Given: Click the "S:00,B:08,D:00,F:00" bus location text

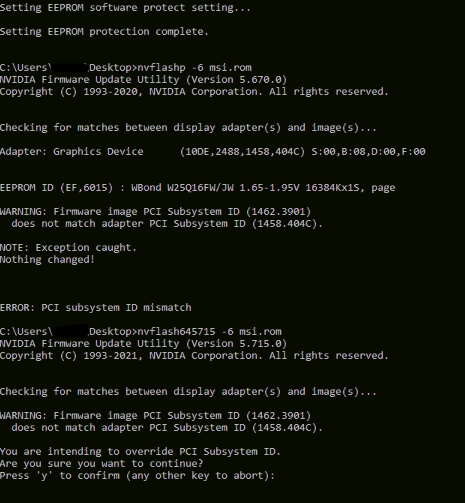Looking at the screenshot, I should tap(368, 152).
